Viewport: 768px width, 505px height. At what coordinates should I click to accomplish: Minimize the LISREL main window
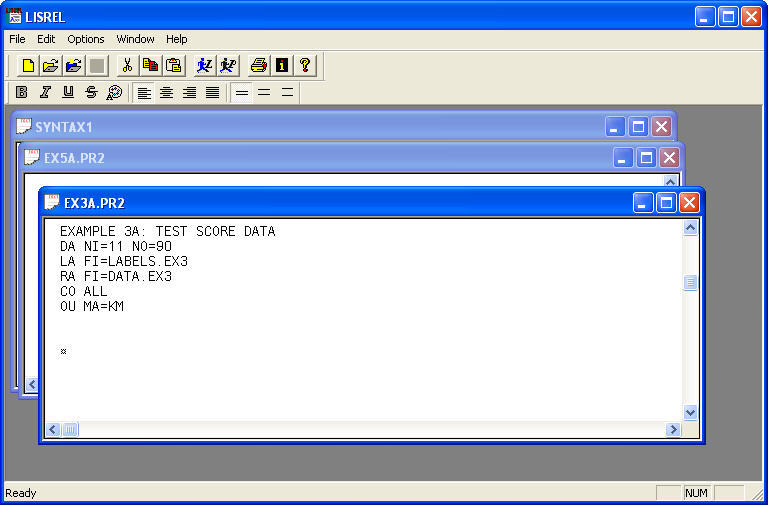704,17
